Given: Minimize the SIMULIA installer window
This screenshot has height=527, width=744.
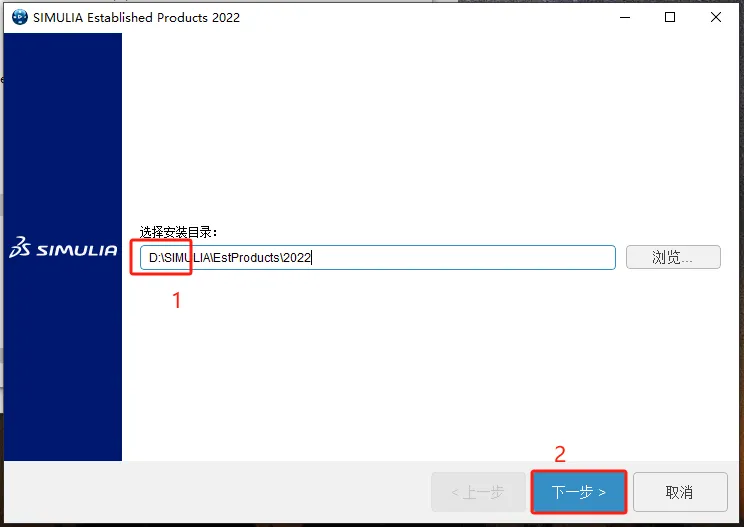Looking at the screenshot, I should [x=625, y=18].
